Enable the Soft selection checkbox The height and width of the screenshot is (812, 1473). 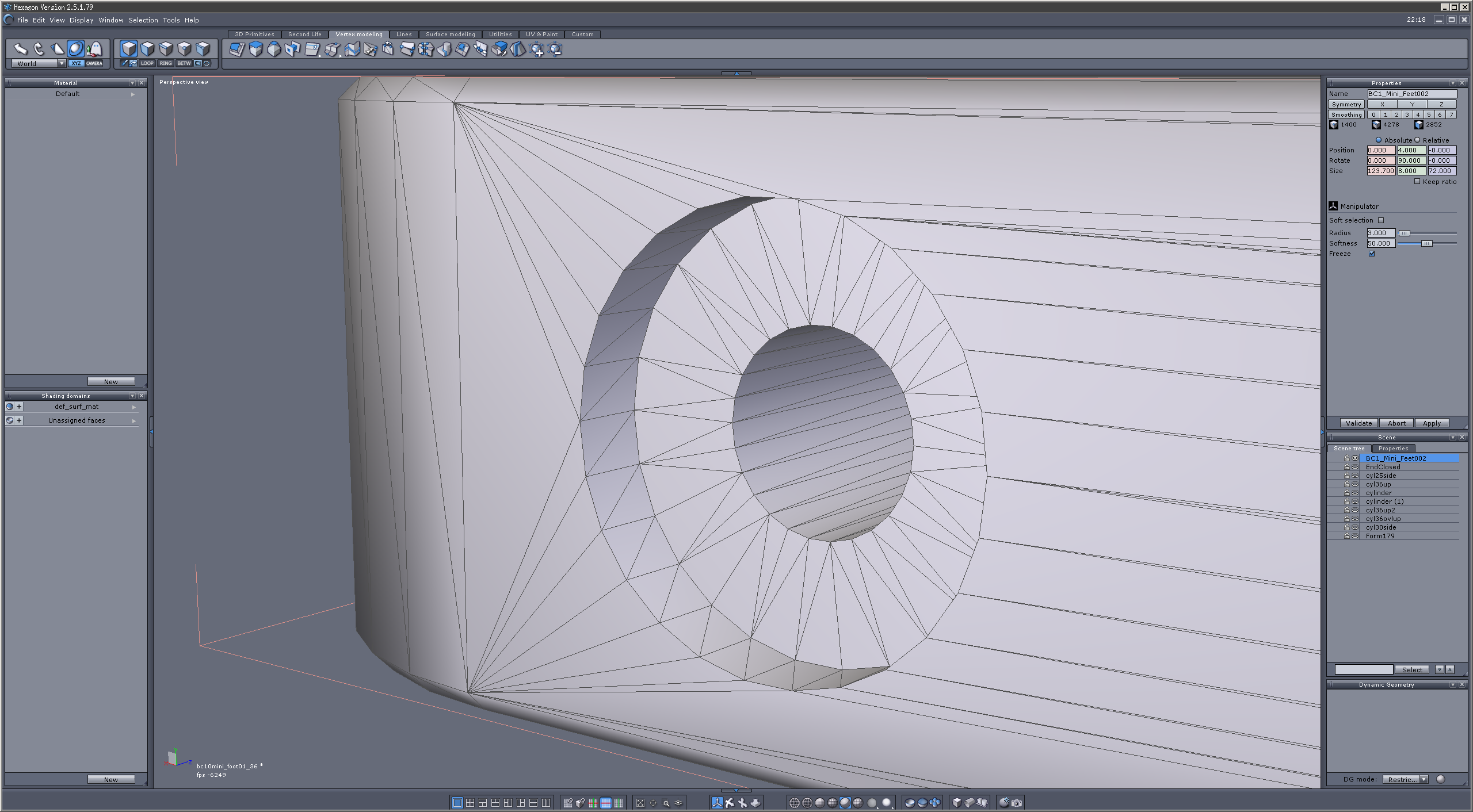(1381, 220)
